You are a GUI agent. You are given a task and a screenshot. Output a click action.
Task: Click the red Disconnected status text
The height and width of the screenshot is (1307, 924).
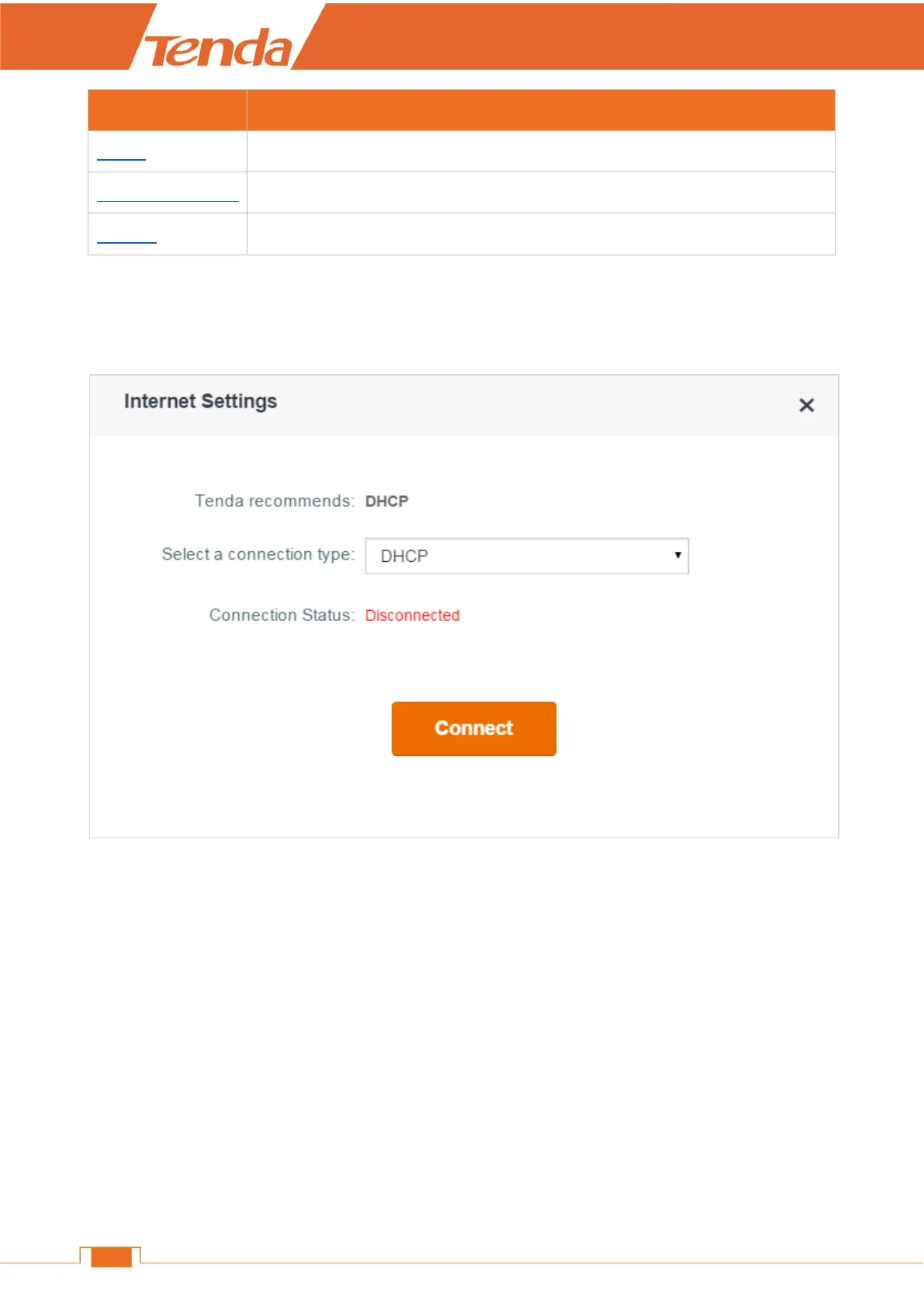tap(413, 615)
